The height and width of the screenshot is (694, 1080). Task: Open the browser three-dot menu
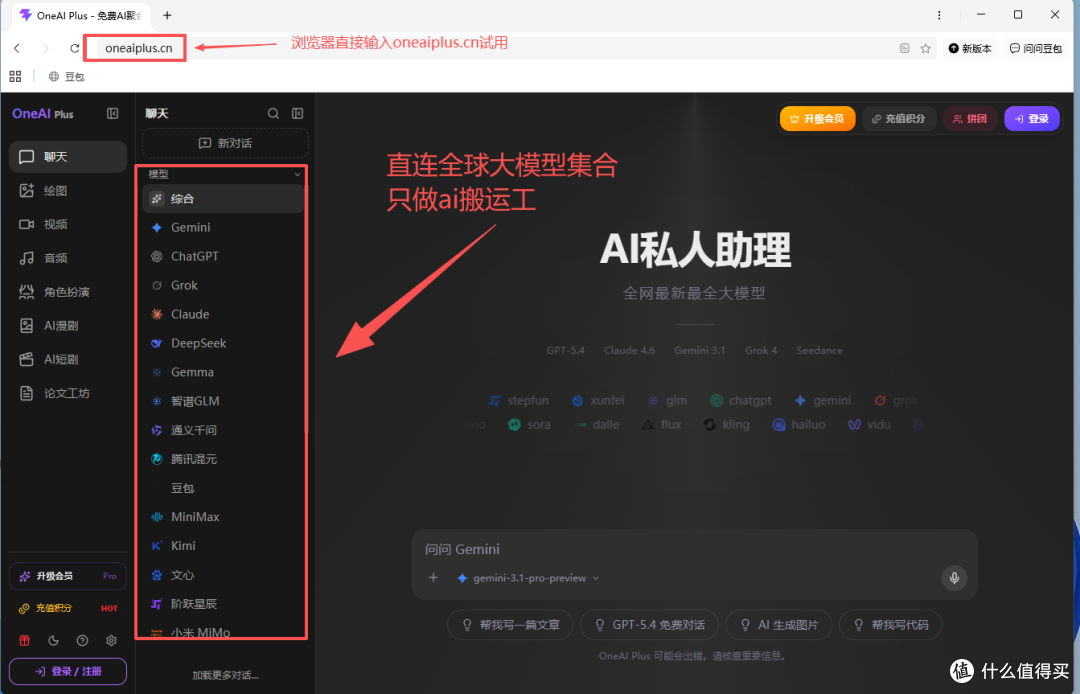pos(939,15)
